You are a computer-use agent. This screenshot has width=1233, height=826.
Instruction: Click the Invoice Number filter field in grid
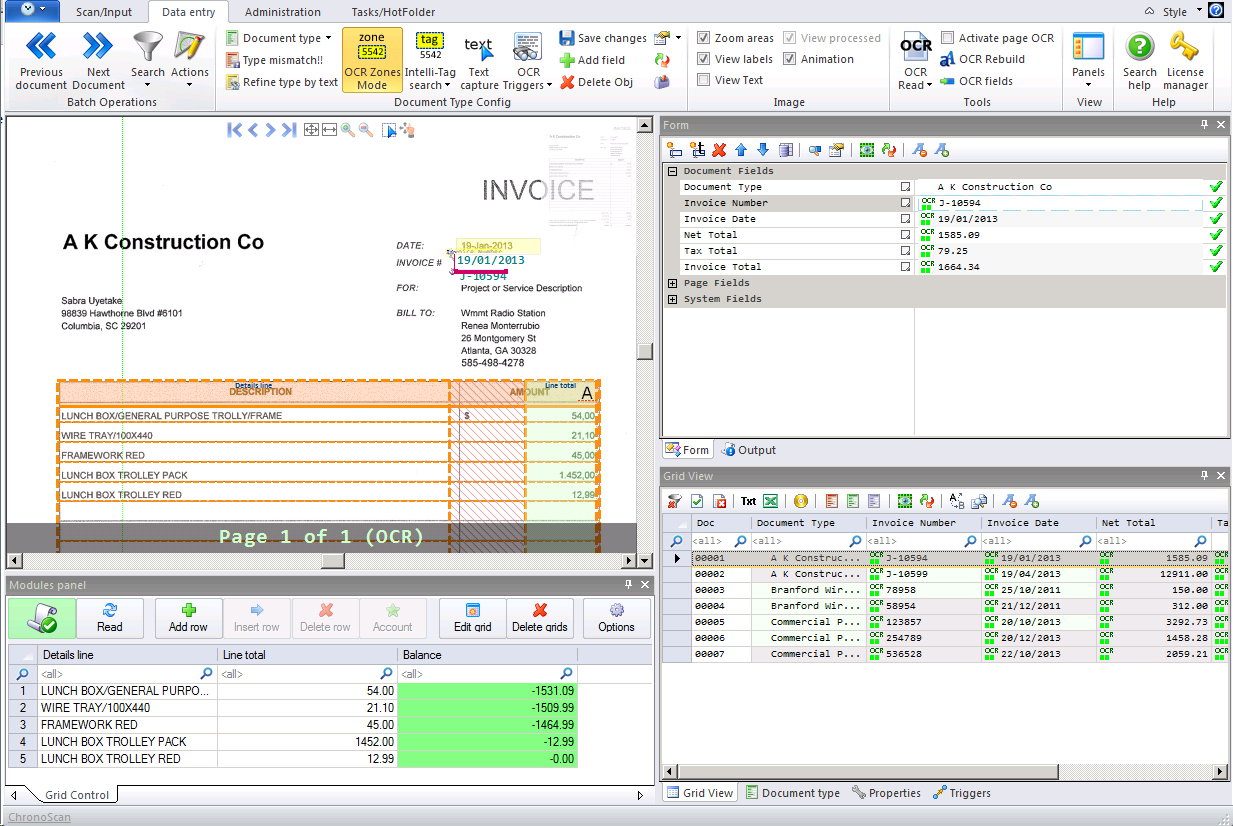(915, 541)
